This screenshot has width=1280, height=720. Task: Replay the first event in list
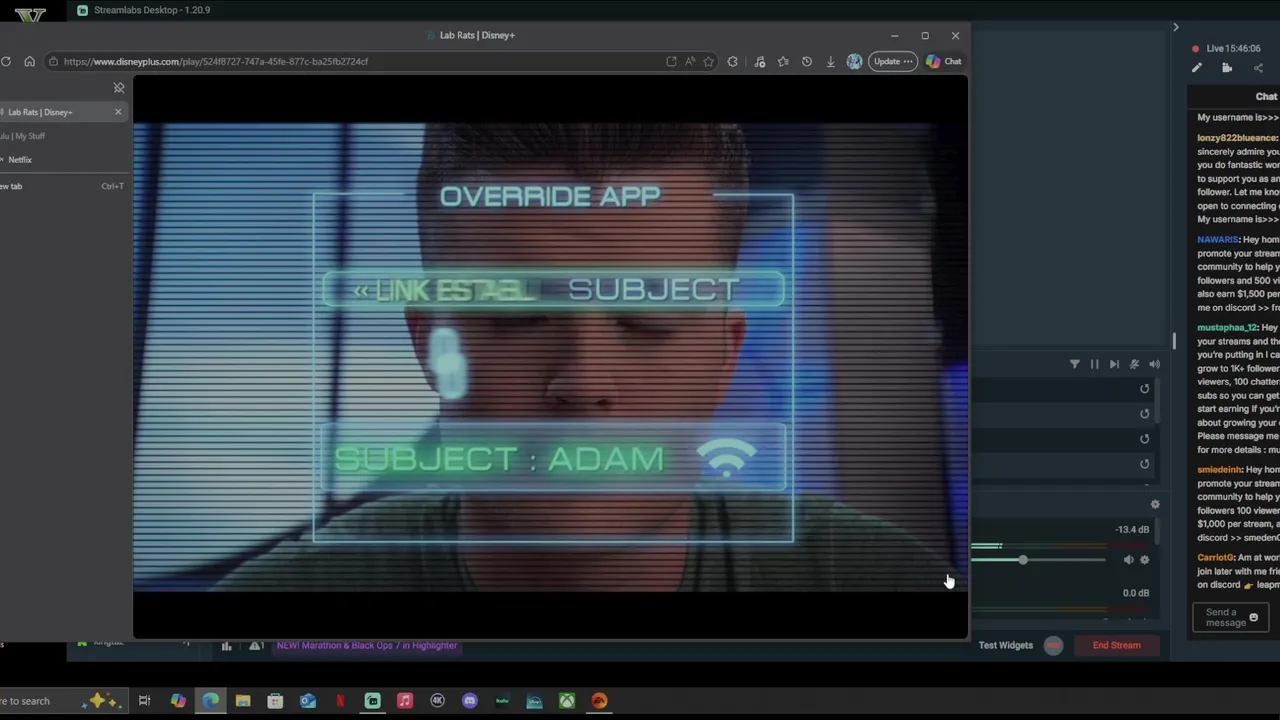point(1145,389)
